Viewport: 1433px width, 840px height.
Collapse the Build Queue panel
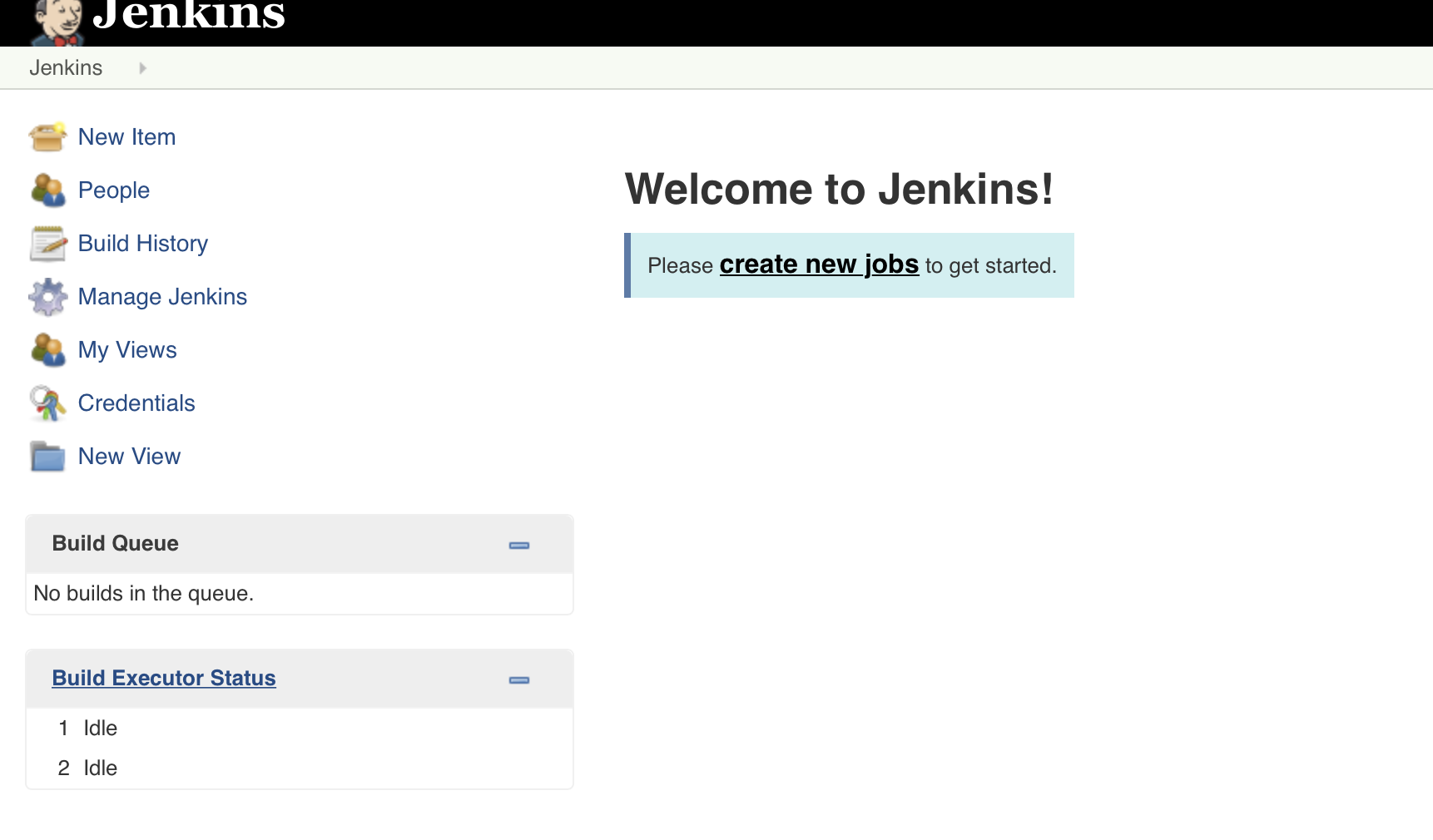[x=519, y=546]
